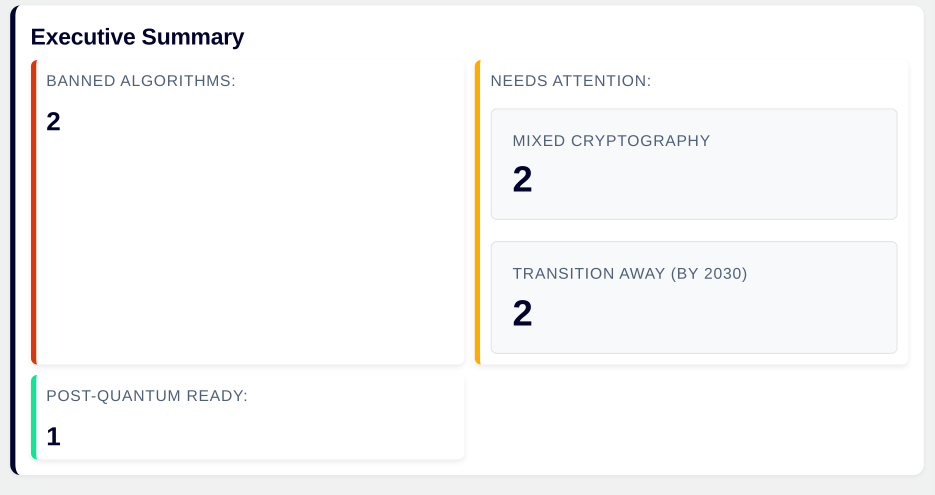935x495 pixels.
Task: Click the green accent bar on Post-Quantum Ready
Action: pyautogui.click(x=34, y=418)
